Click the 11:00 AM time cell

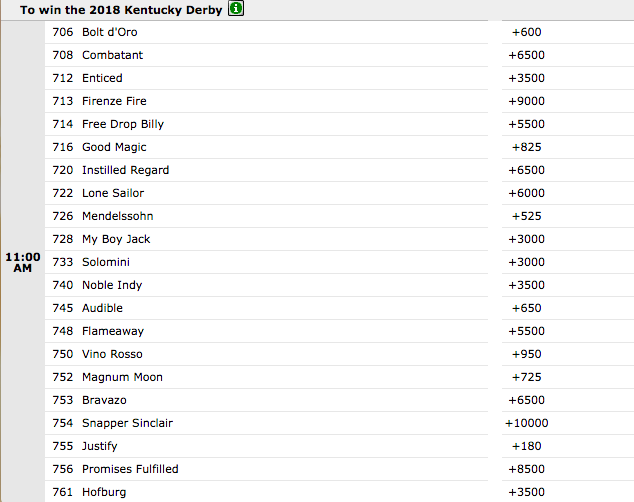[x=23, y=262]
